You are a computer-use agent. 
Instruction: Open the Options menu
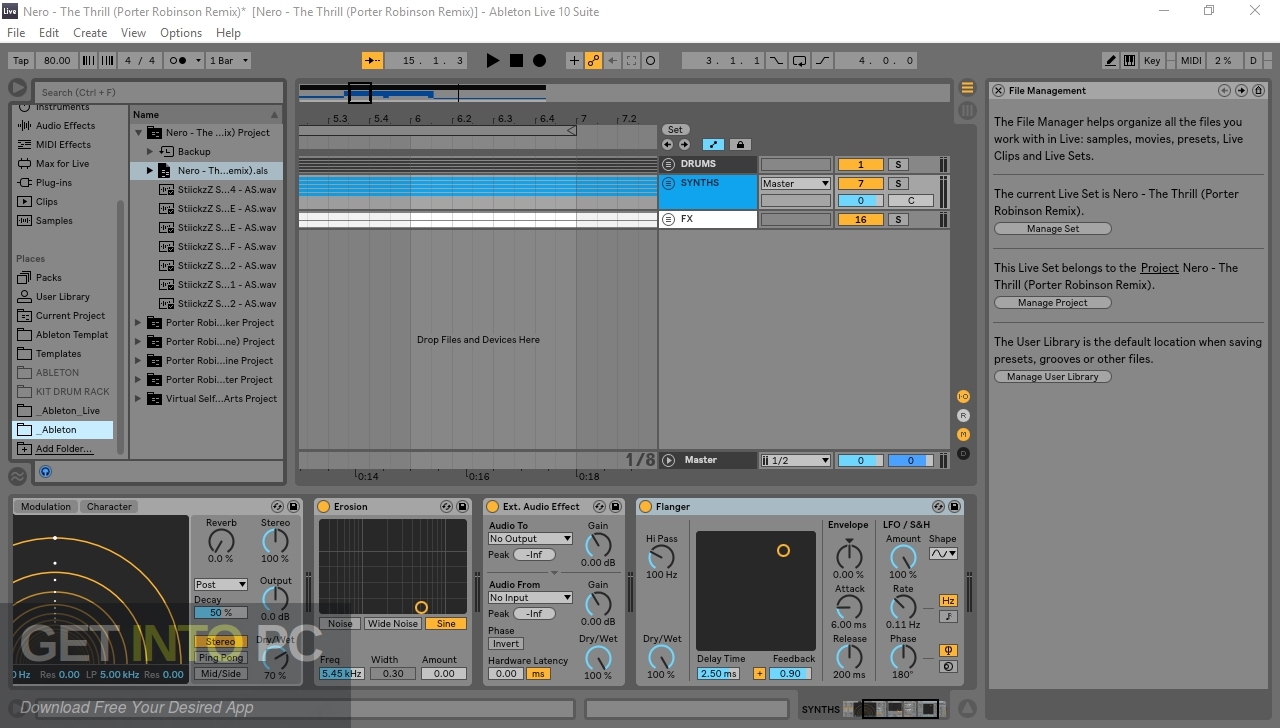click(x=181, y=33)
